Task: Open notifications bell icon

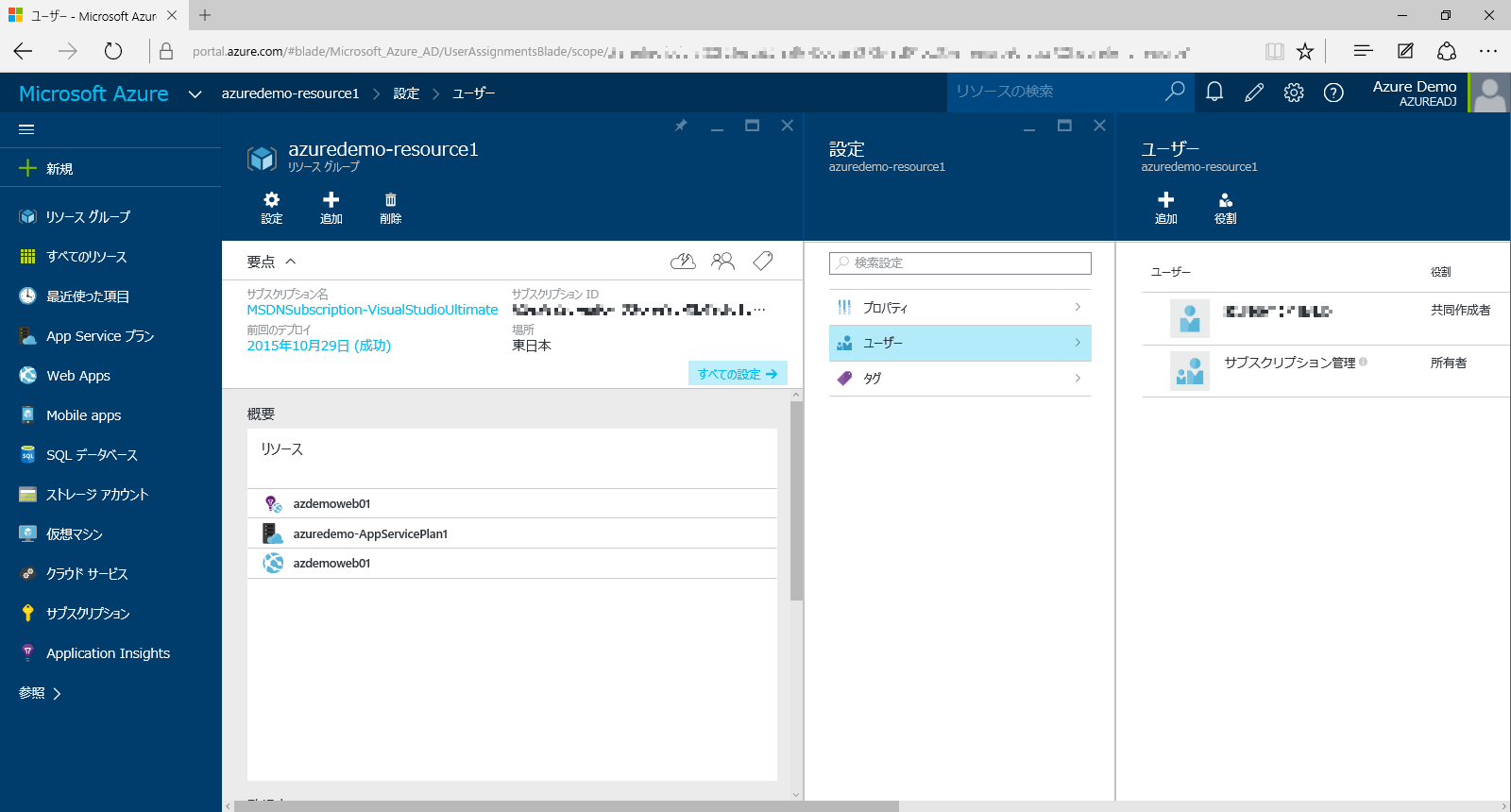Action: [x=1214, y=92]
